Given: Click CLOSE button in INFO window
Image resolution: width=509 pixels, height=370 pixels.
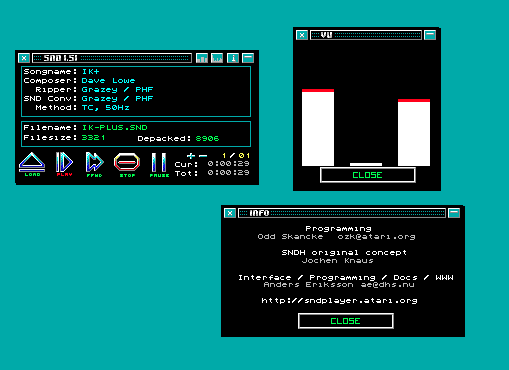Looking at the screenshot, I should point(346,321).
